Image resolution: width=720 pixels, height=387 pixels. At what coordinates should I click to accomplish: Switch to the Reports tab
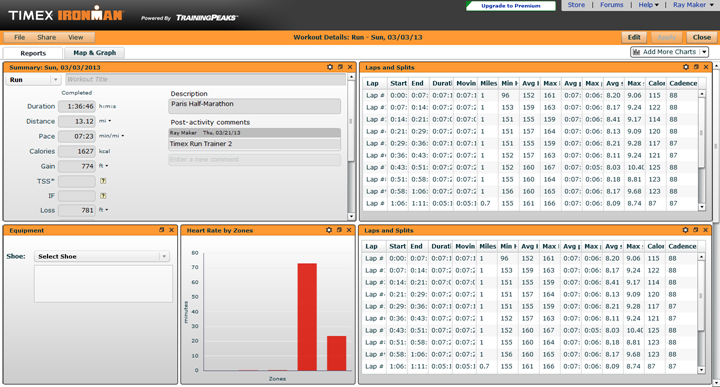tap(33, 53)
